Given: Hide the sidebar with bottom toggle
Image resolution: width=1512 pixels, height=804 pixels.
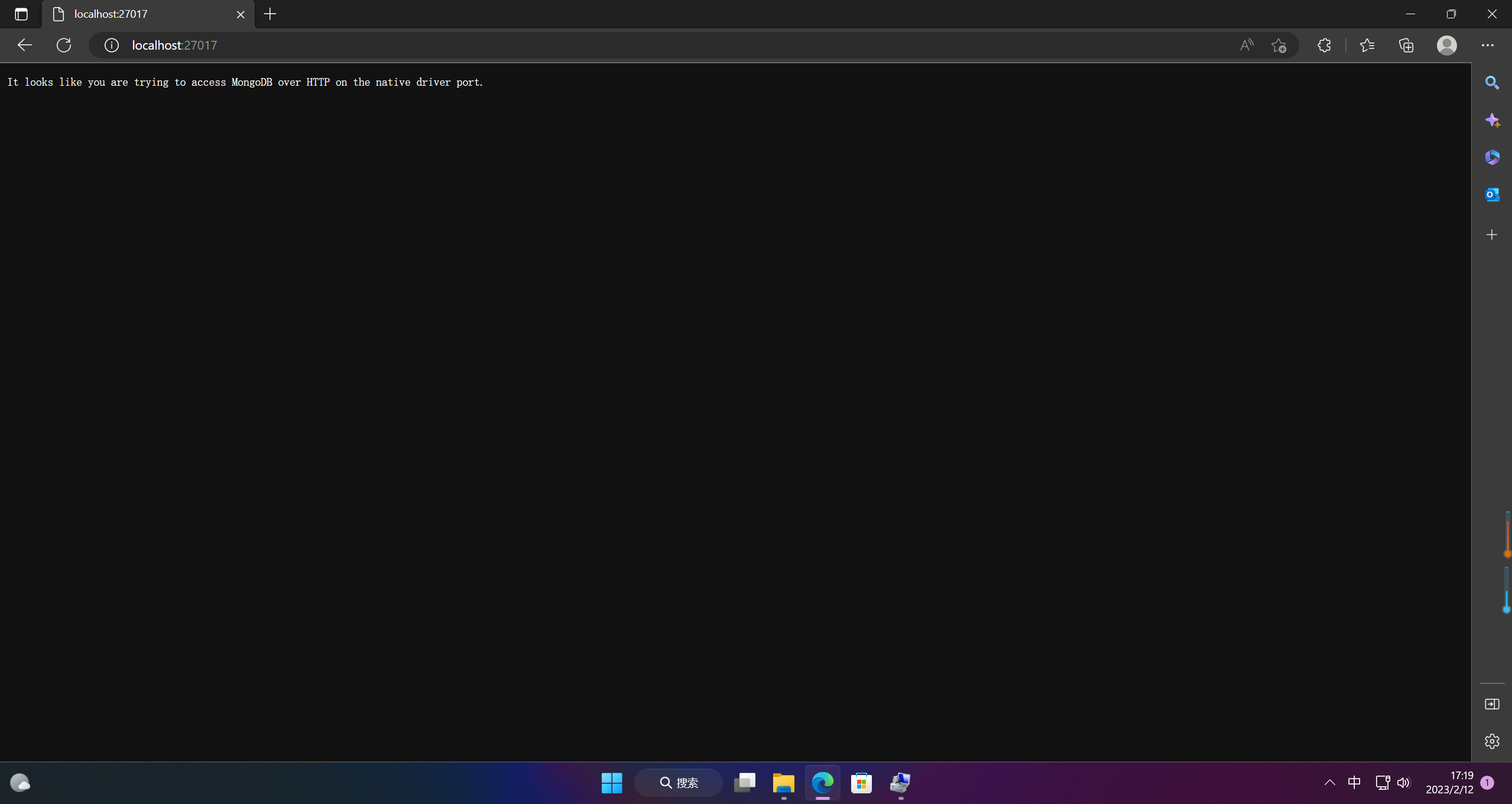Looking at the screenshot, I should coord(1492,704).
